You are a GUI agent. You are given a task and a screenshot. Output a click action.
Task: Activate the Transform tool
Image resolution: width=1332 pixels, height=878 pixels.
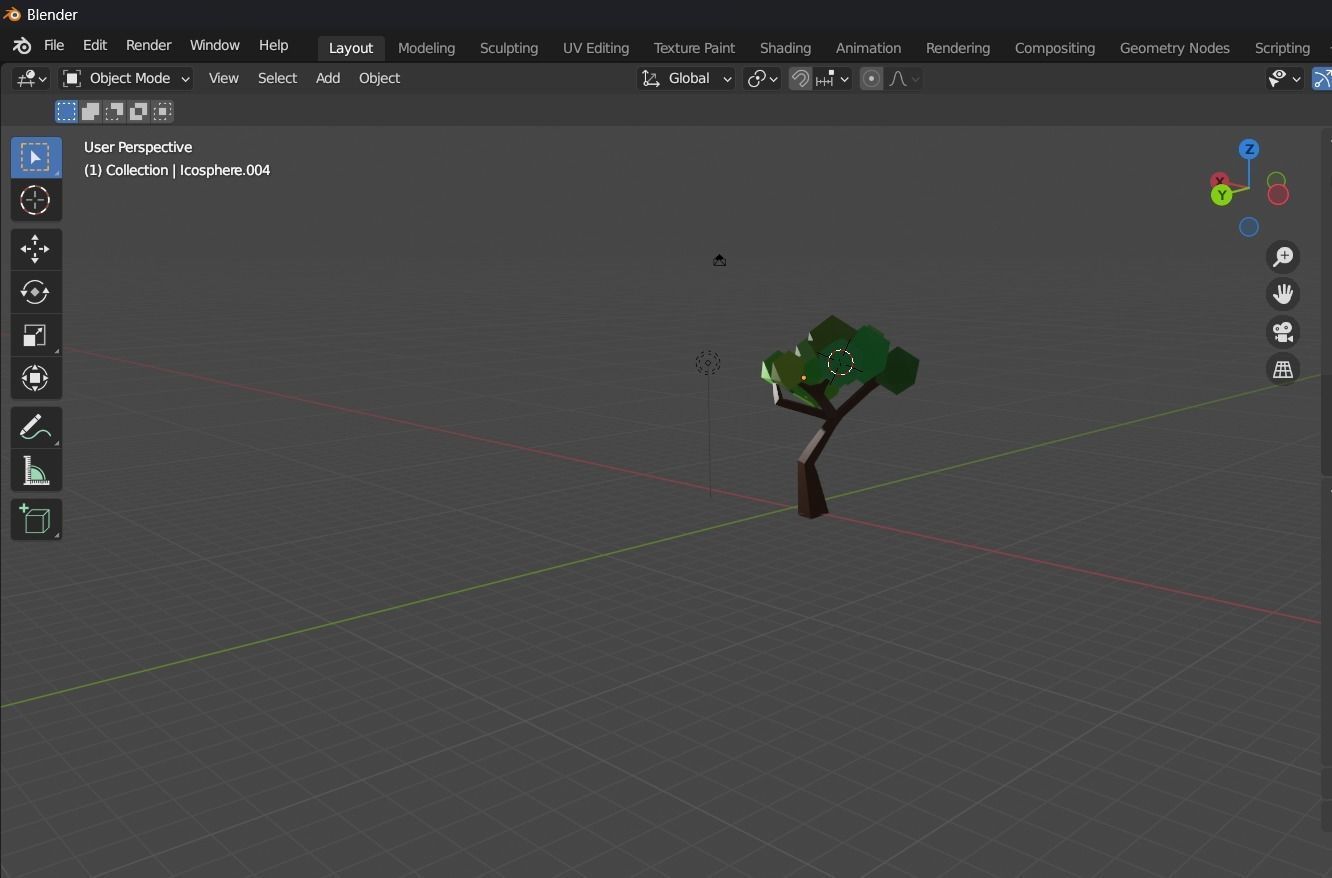point(36,378)
